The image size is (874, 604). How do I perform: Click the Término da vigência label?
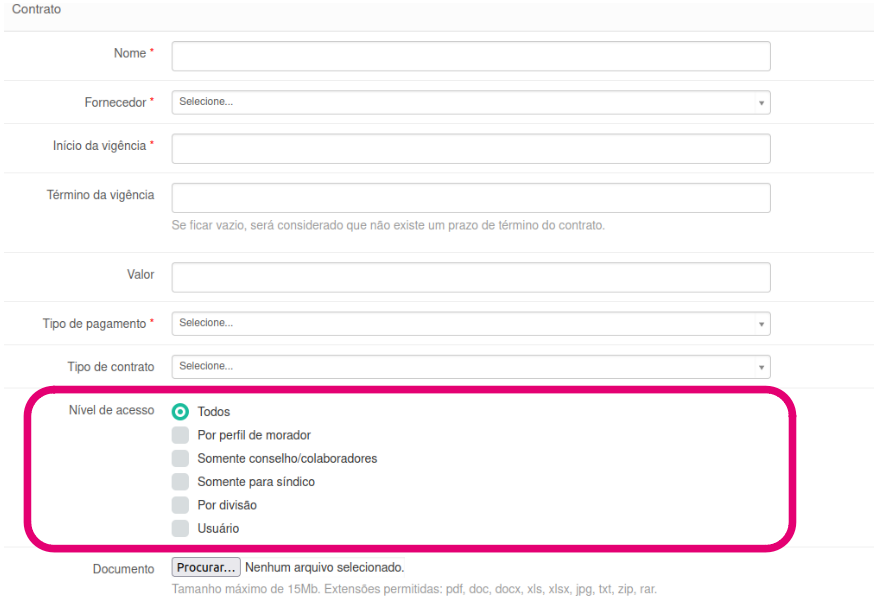tap(100, 195)
